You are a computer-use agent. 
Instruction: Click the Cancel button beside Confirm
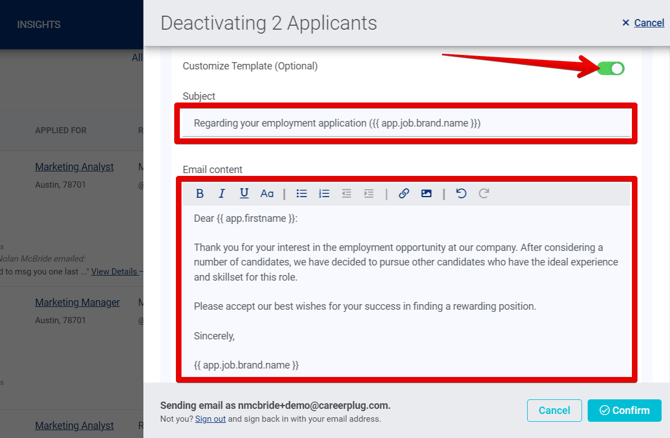point(554,410)
